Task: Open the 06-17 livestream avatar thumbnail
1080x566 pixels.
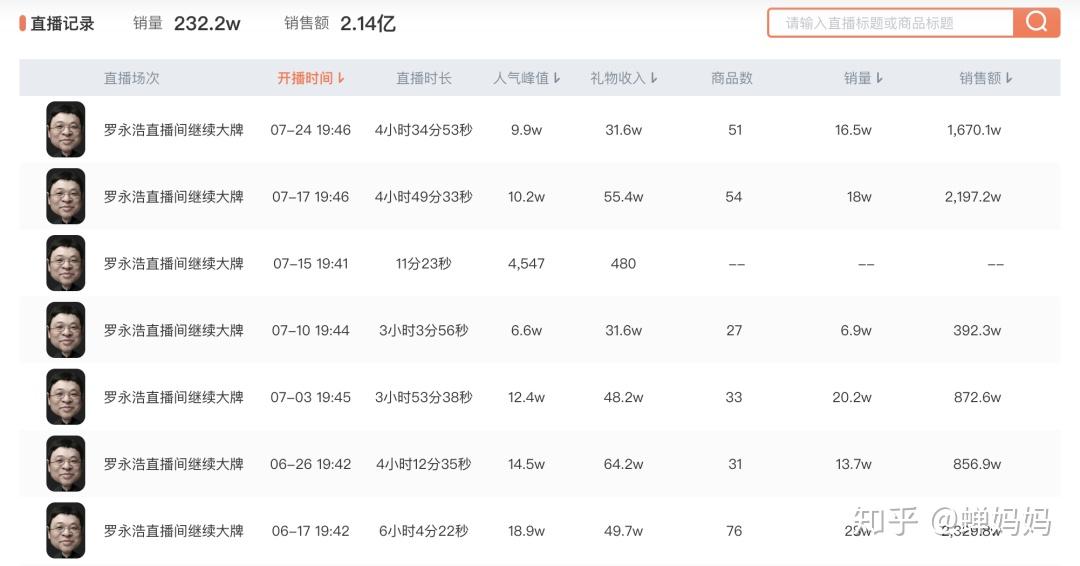Action: tap(66, 531)
